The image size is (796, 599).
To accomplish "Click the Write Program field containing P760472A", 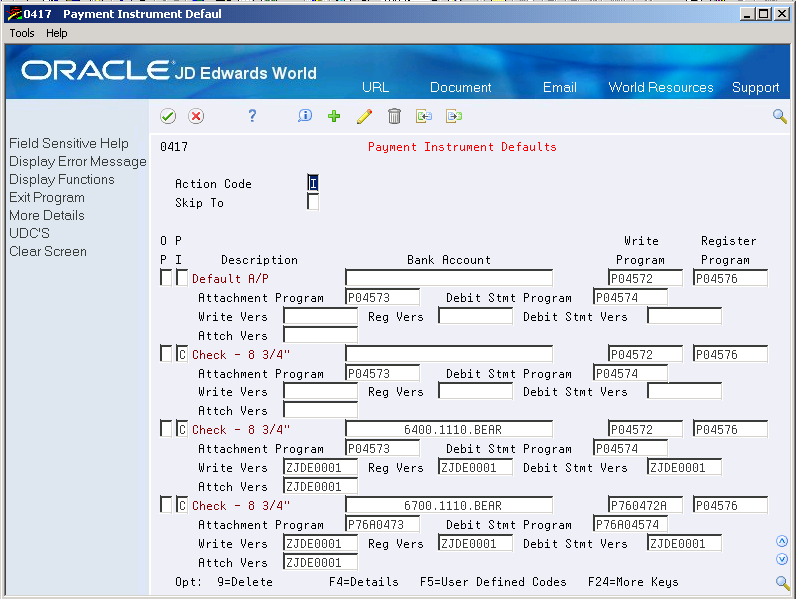I will pyautogui.click(x=645, y=505).
